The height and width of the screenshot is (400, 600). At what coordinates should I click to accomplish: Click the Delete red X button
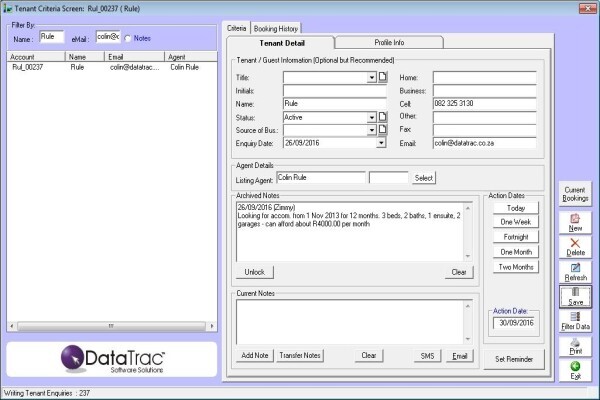(575, 247)
